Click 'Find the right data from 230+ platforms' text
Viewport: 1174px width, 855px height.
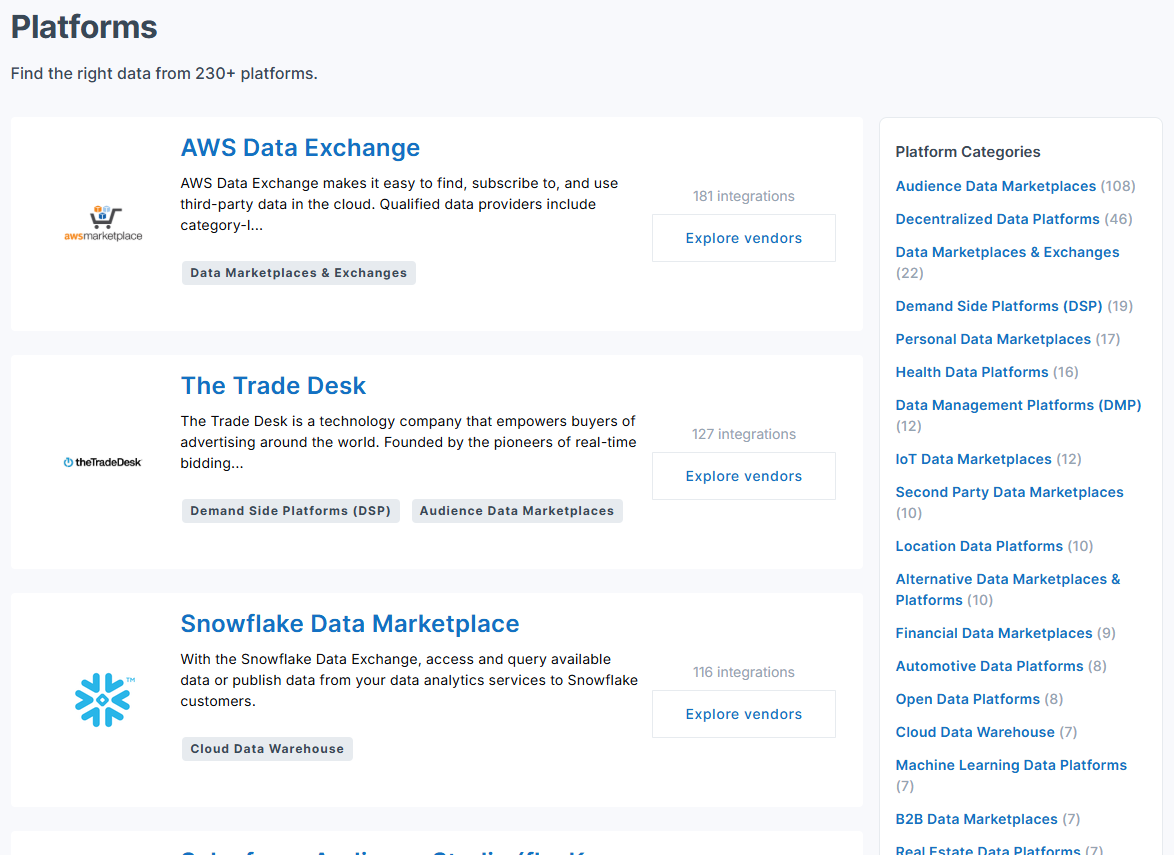pyautogui.click(x=164, y=73)
